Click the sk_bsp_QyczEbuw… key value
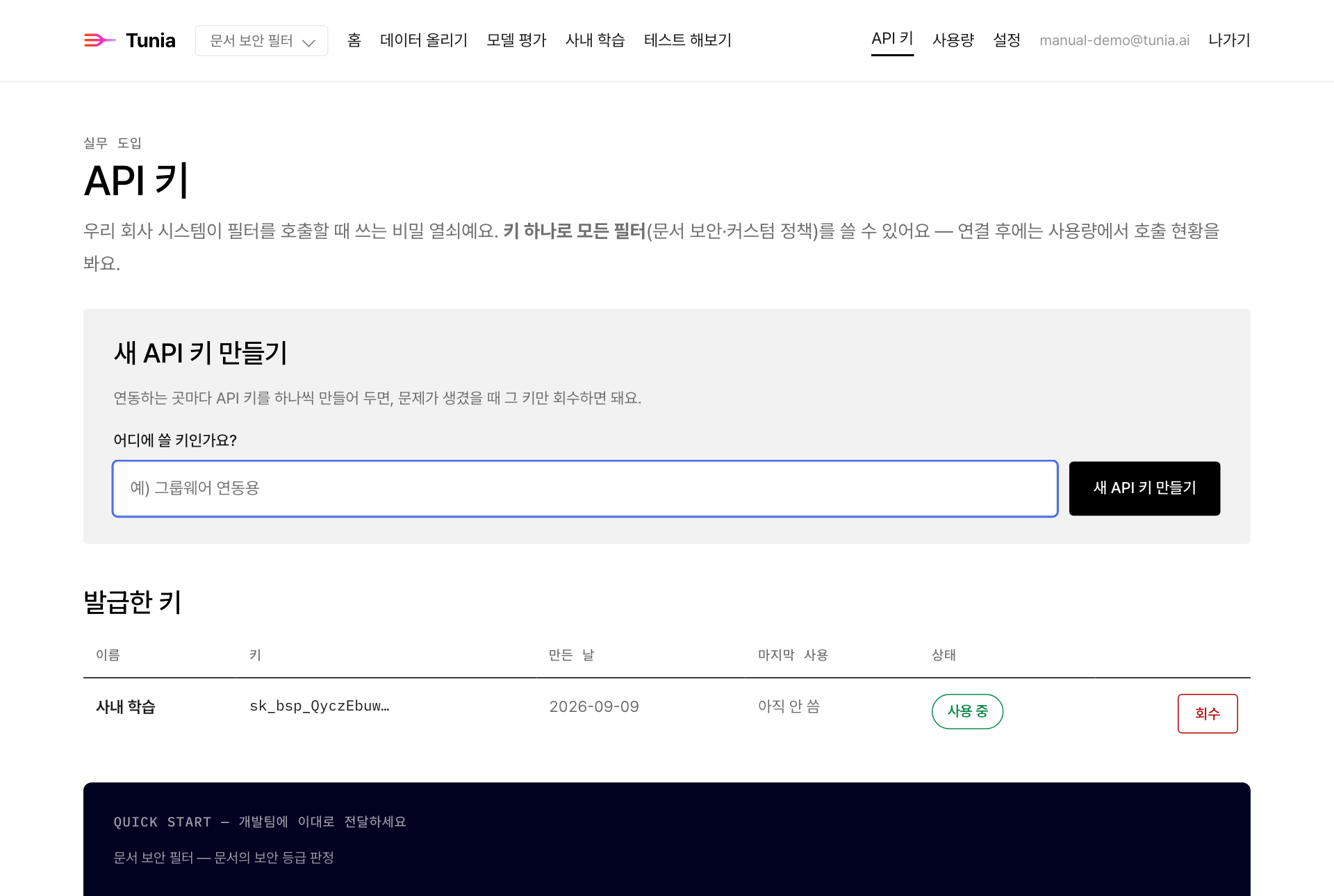 [320, 706]
